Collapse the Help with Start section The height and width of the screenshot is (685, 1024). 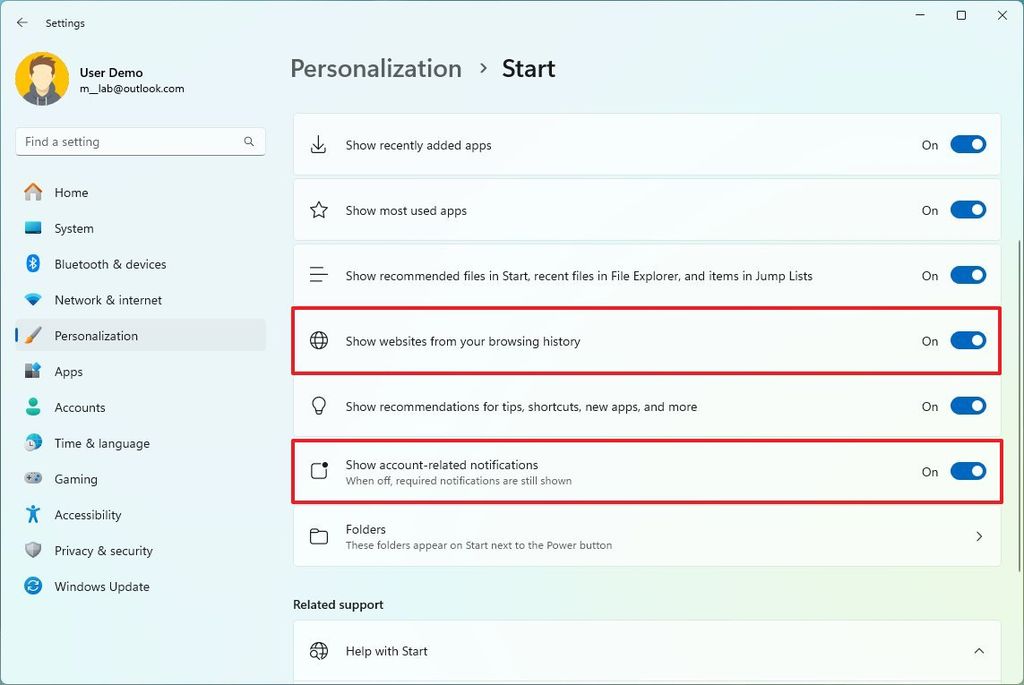coord(978,650)
